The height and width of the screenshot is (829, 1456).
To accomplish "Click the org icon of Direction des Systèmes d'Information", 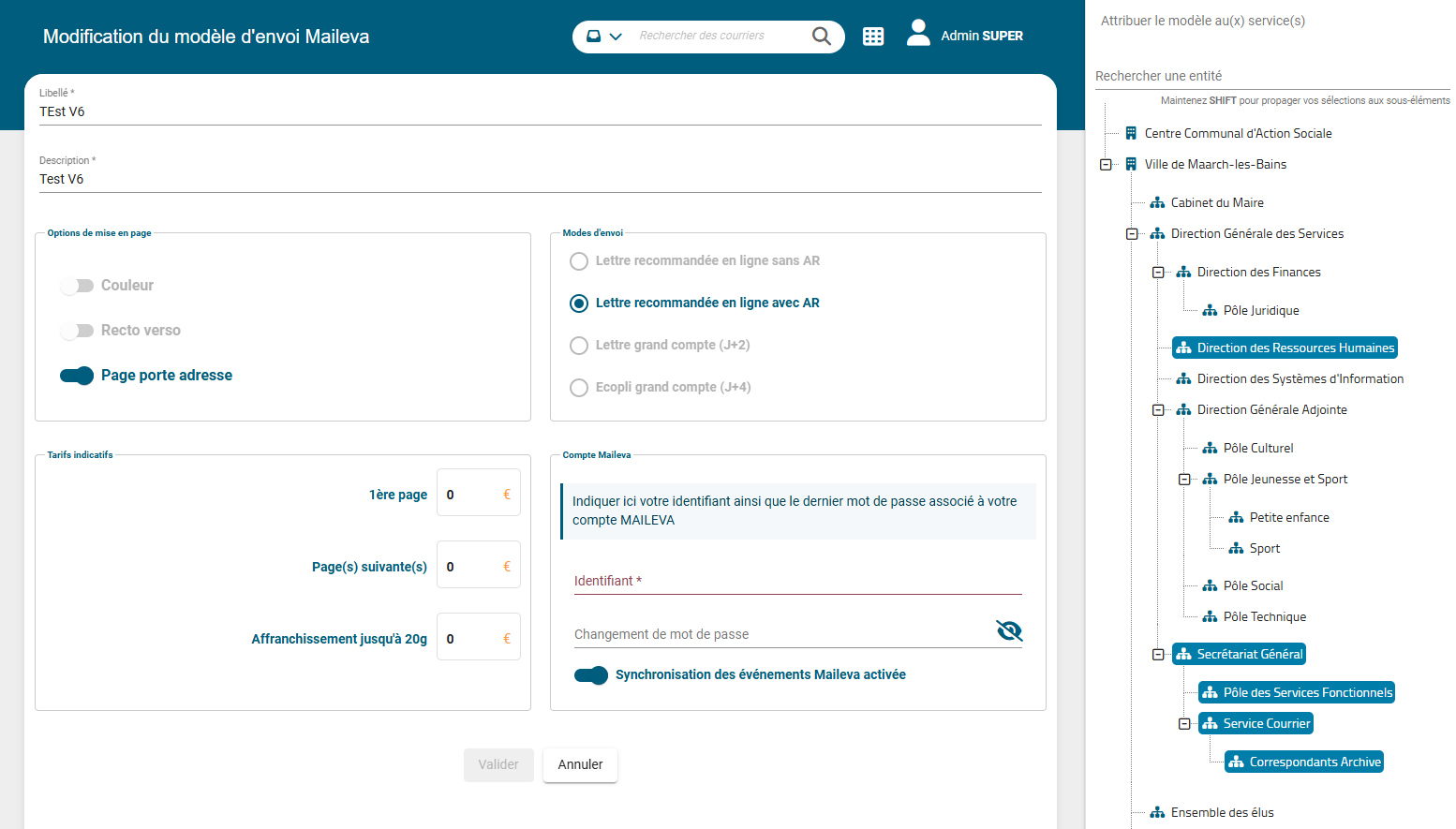I will [1183, 378].
